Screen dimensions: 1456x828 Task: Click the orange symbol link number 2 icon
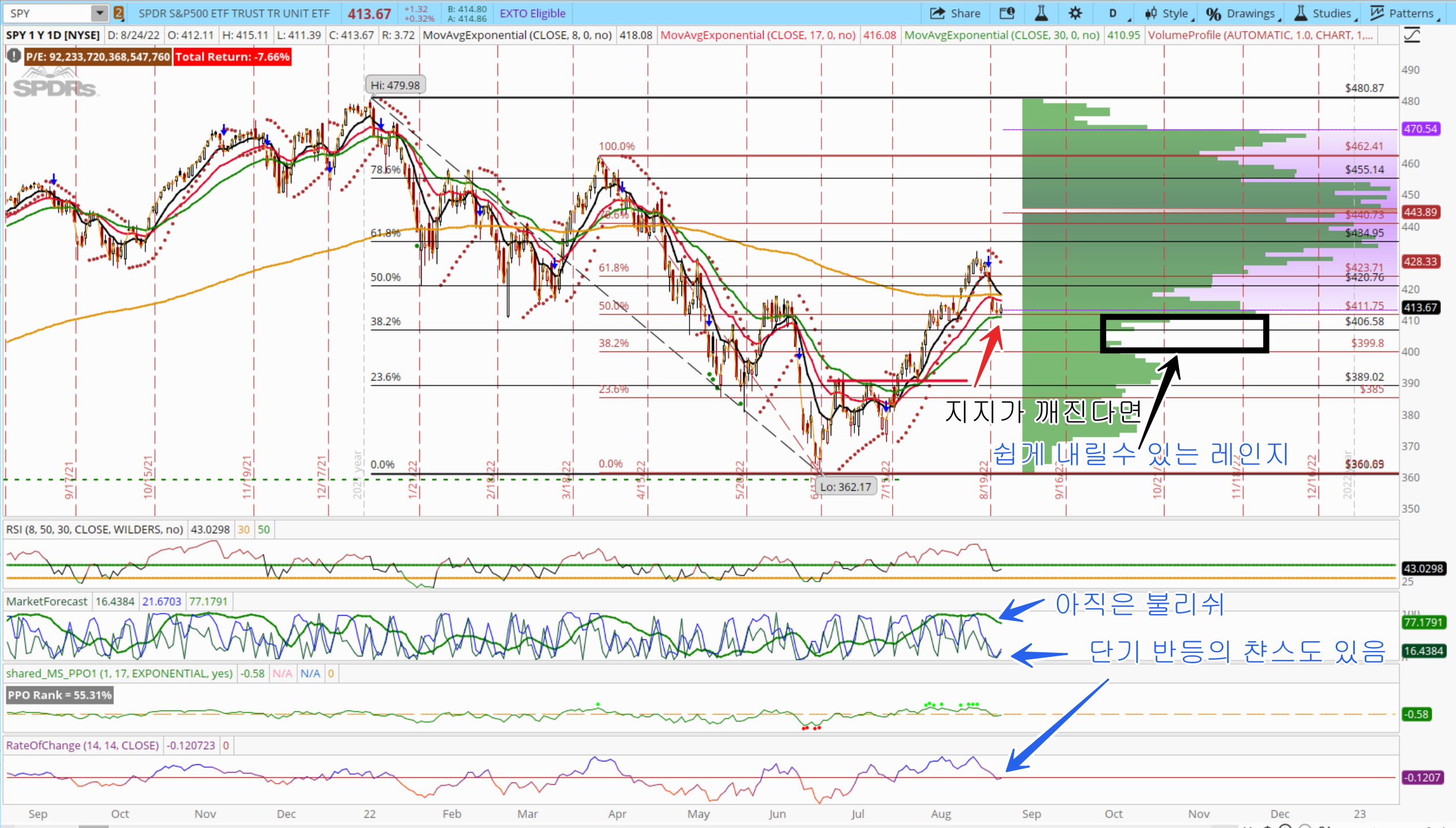(x=118, y=13)
